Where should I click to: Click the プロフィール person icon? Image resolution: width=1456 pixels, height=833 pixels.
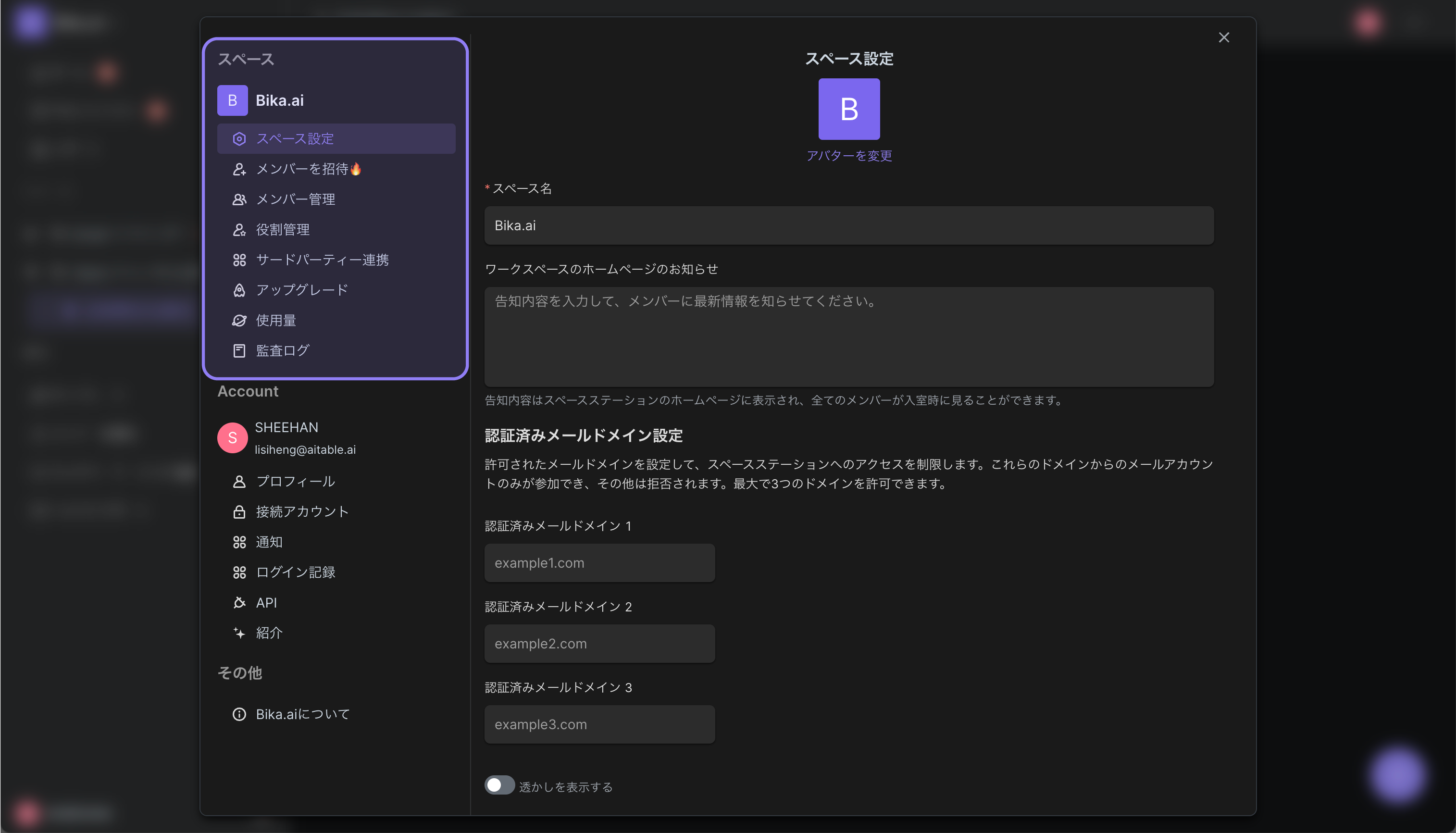pos(239,482)
